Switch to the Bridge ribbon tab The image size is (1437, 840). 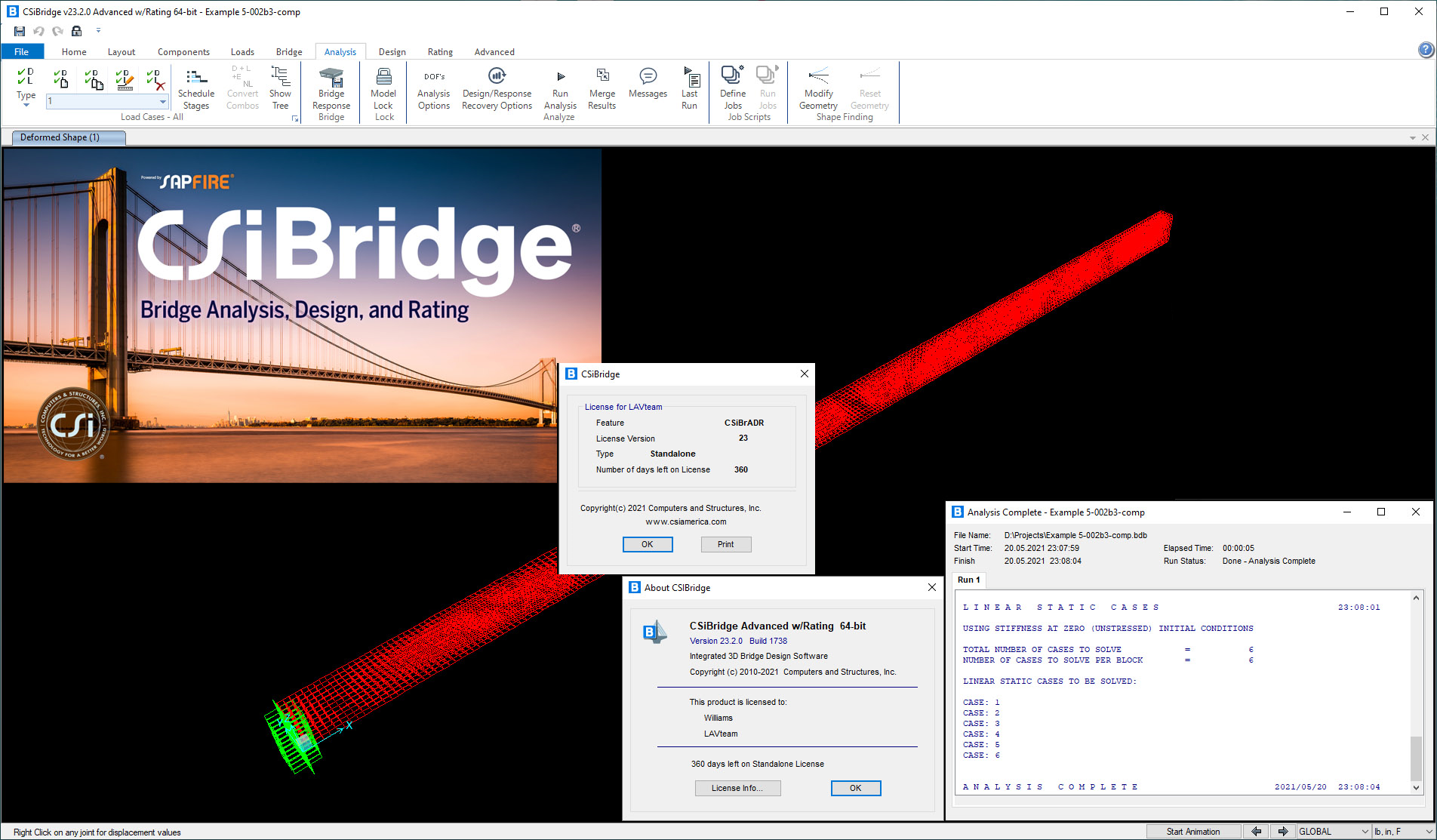point(289,51)
